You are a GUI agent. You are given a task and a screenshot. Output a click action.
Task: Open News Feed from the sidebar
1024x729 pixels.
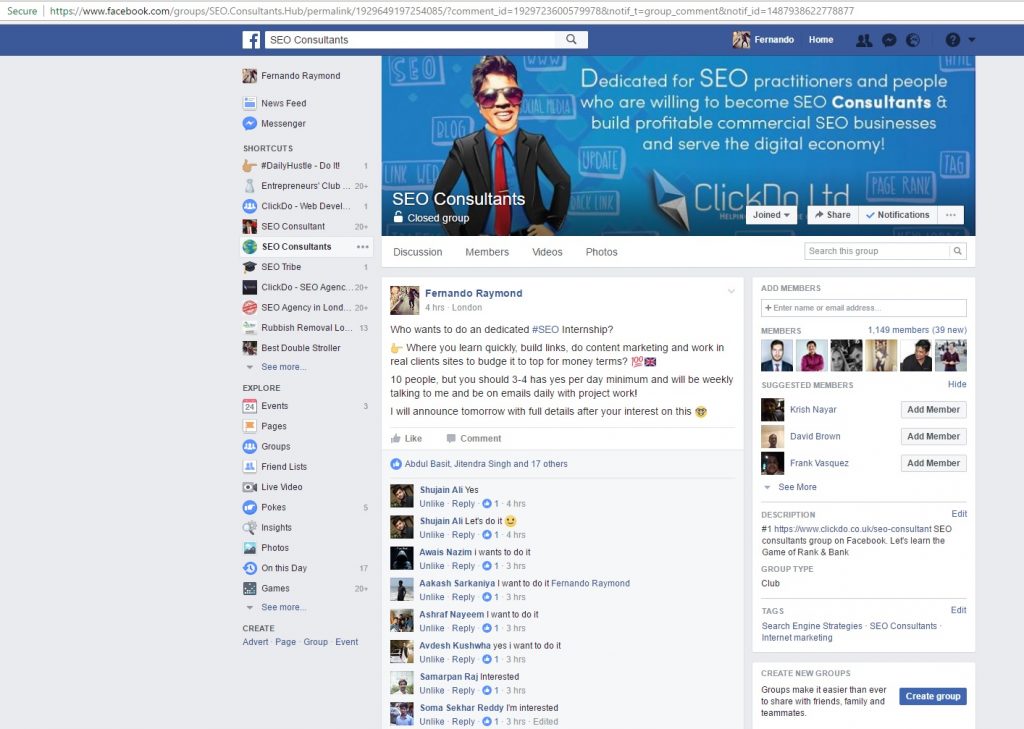click(x=283, y=103)
